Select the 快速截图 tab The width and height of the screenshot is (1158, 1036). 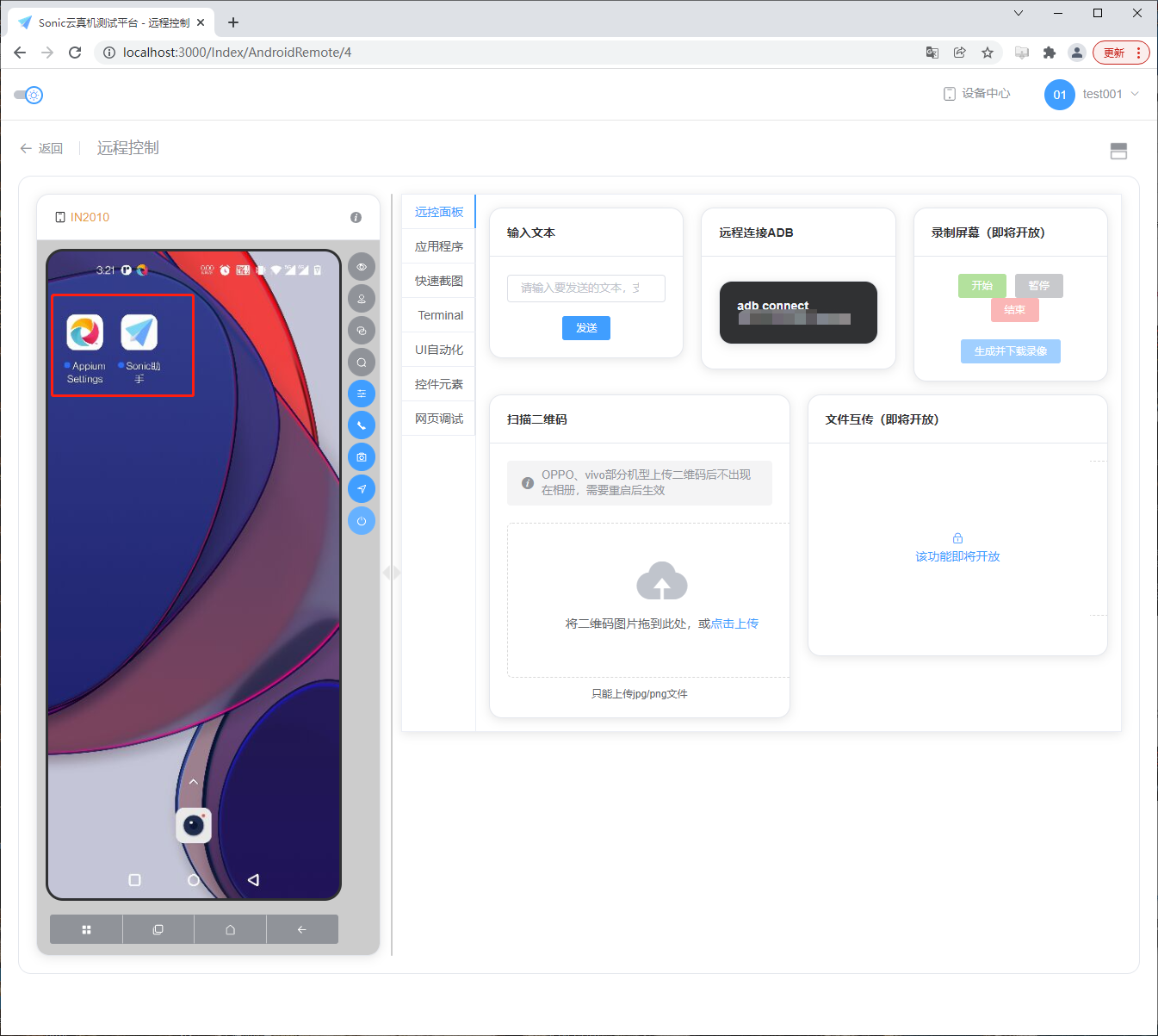(x=439, y=281)
